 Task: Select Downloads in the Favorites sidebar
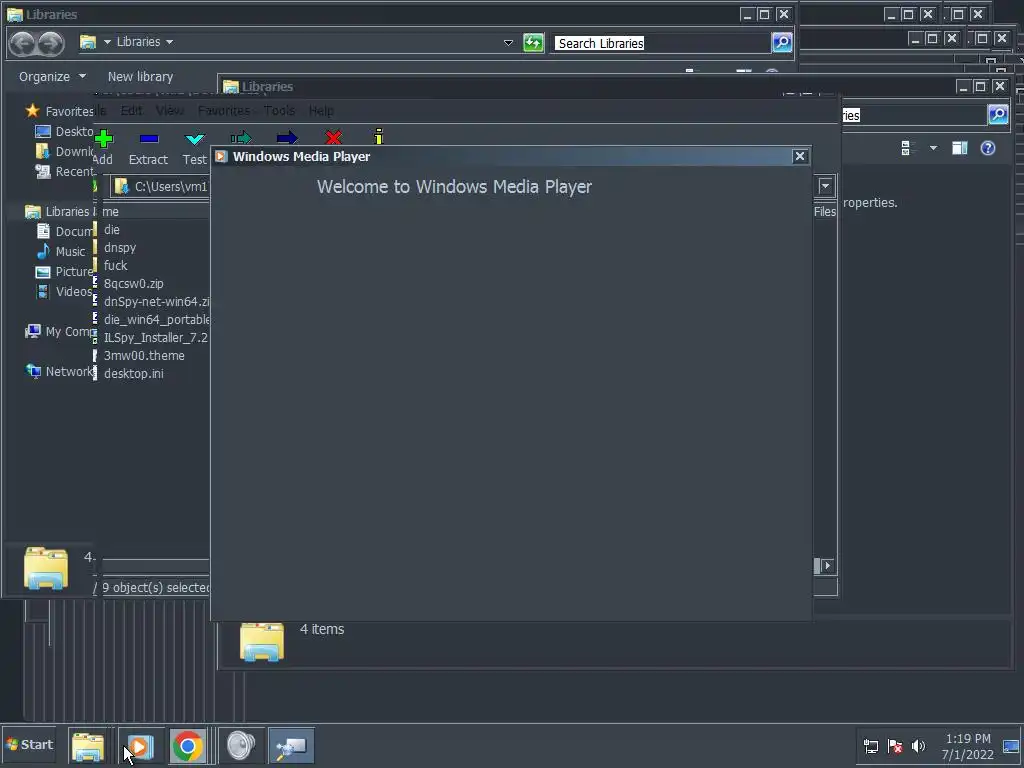[x=64, y=152]
